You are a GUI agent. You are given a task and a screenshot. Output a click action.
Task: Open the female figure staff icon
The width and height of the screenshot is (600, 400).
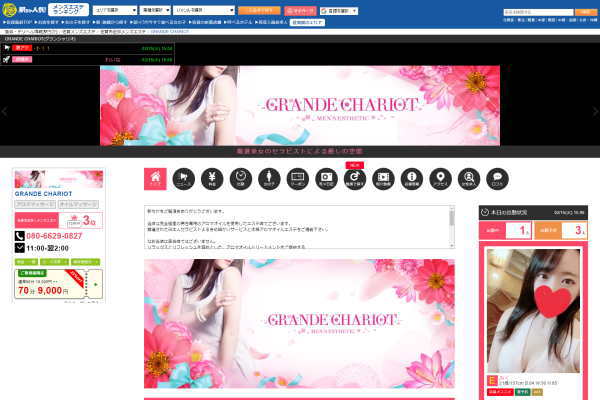(x=269, y=179)
